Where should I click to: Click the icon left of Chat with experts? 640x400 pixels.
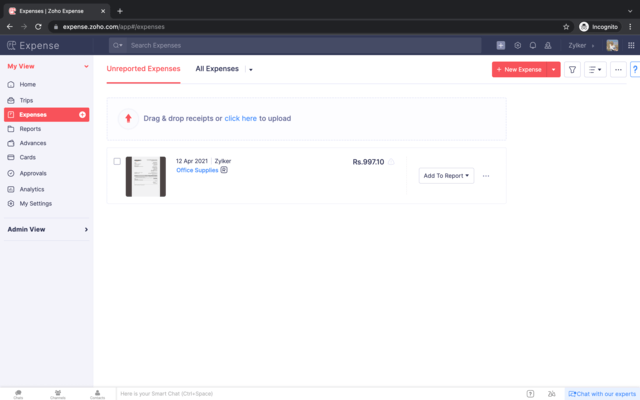tap(551, 394)
